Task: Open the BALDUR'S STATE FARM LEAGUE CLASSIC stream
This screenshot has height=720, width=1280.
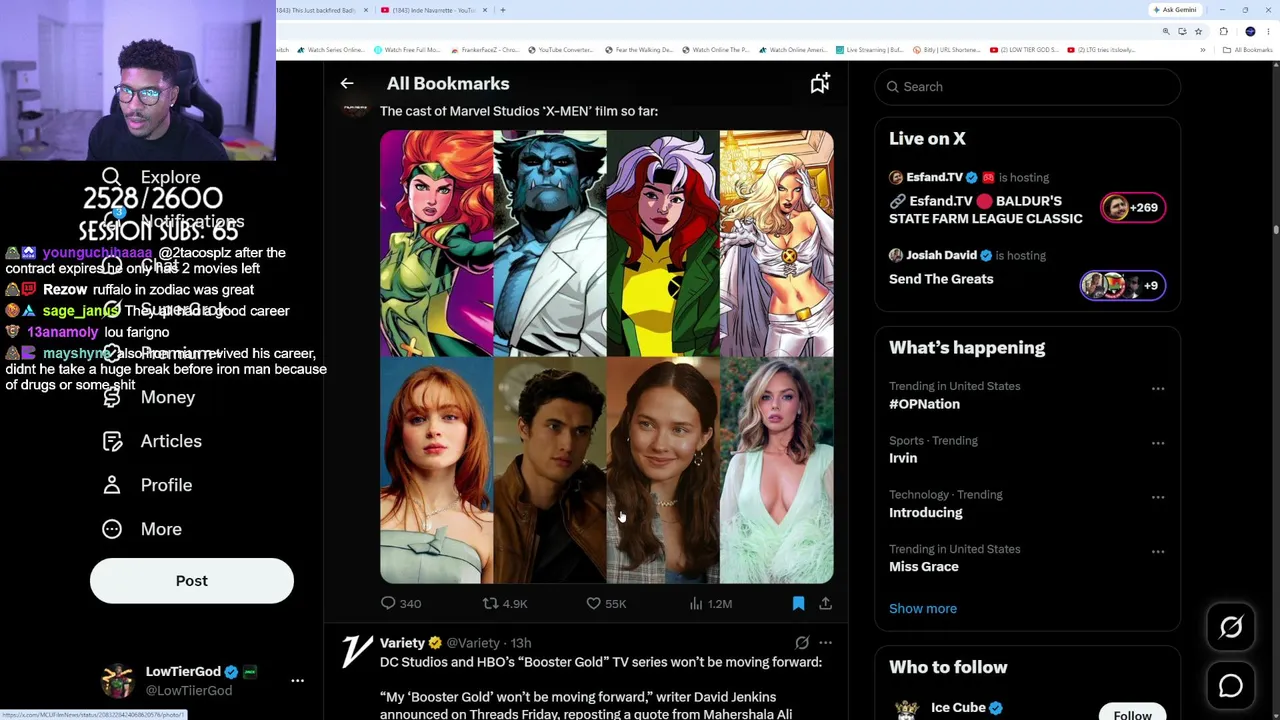Action: click(986, 210)
